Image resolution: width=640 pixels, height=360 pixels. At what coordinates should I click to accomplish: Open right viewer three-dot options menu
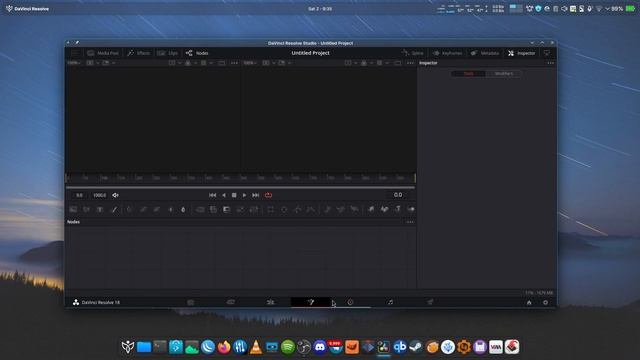coord(410,63)
